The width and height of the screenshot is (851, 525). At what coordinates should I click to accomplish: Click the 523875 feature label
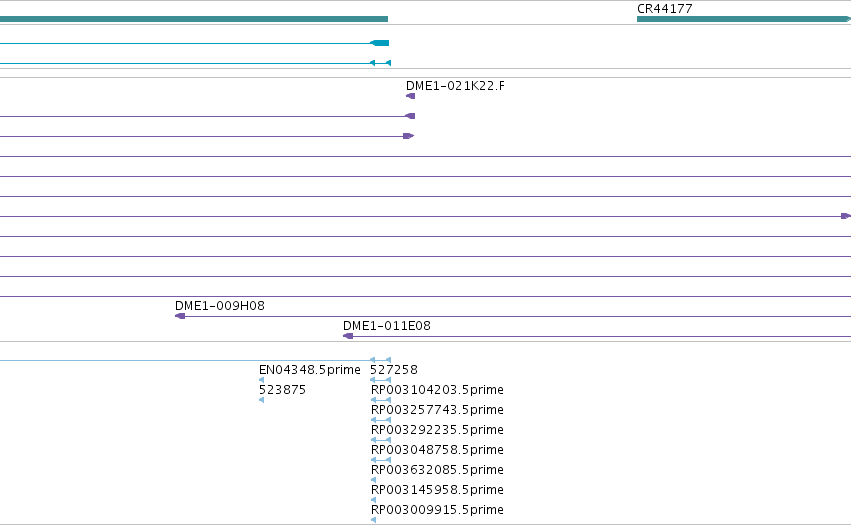pos(282,390)
